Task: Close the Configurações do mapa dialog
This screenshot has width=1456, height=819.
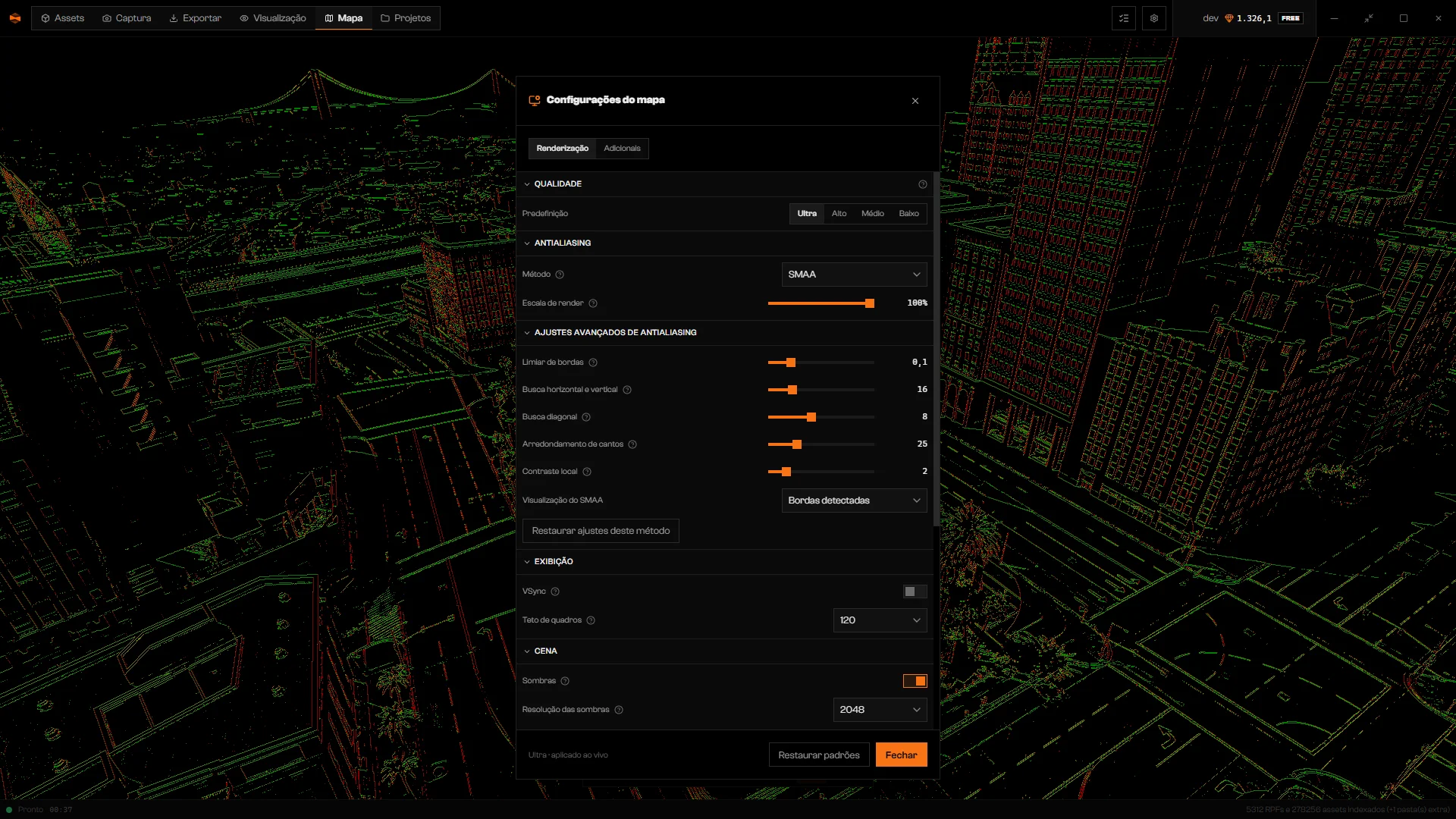Action: (x=915, y=101)
